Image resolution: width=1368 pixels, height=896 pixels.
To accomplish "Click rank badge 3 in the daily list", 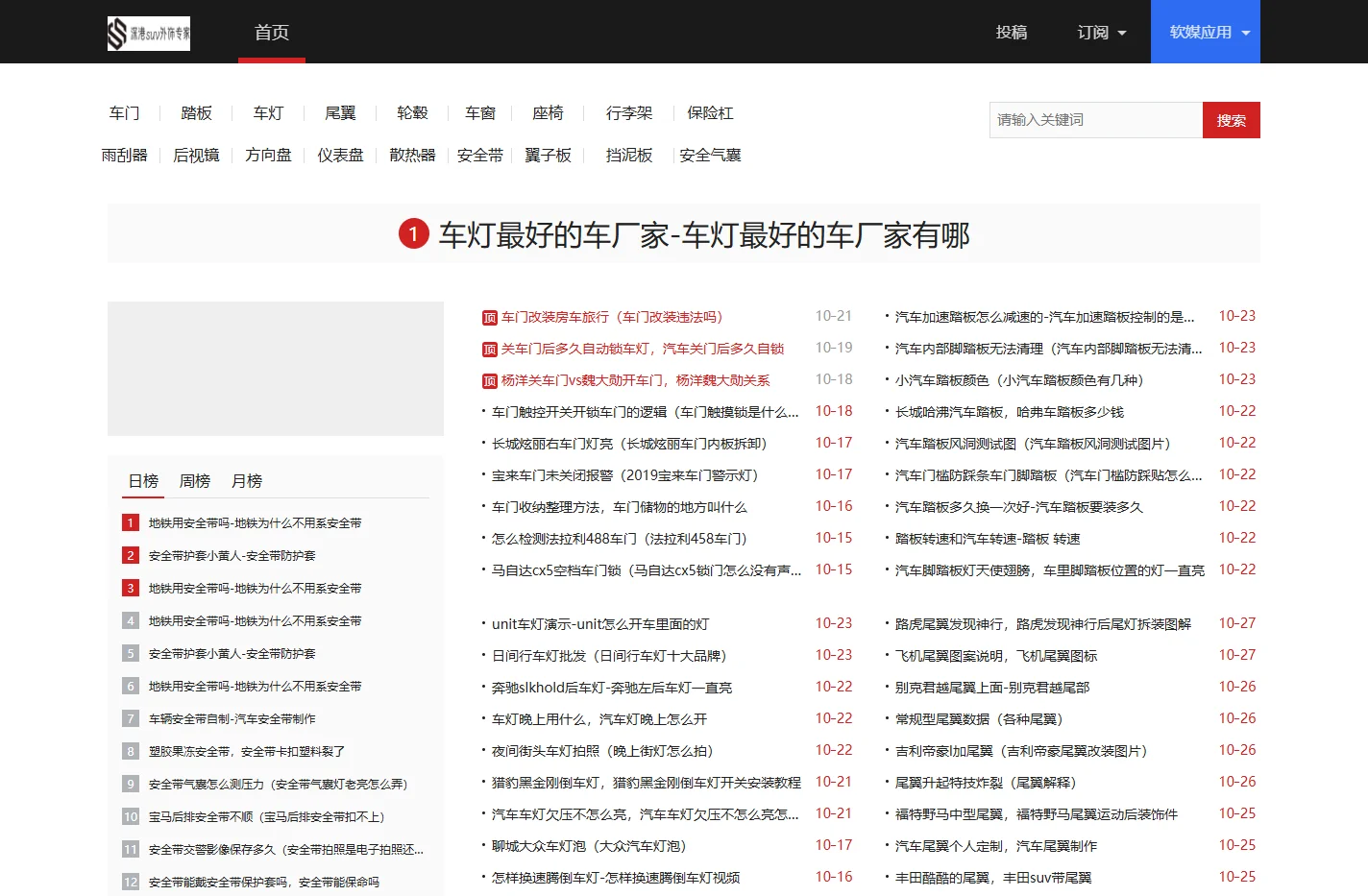I will click(x=131, y=589).
